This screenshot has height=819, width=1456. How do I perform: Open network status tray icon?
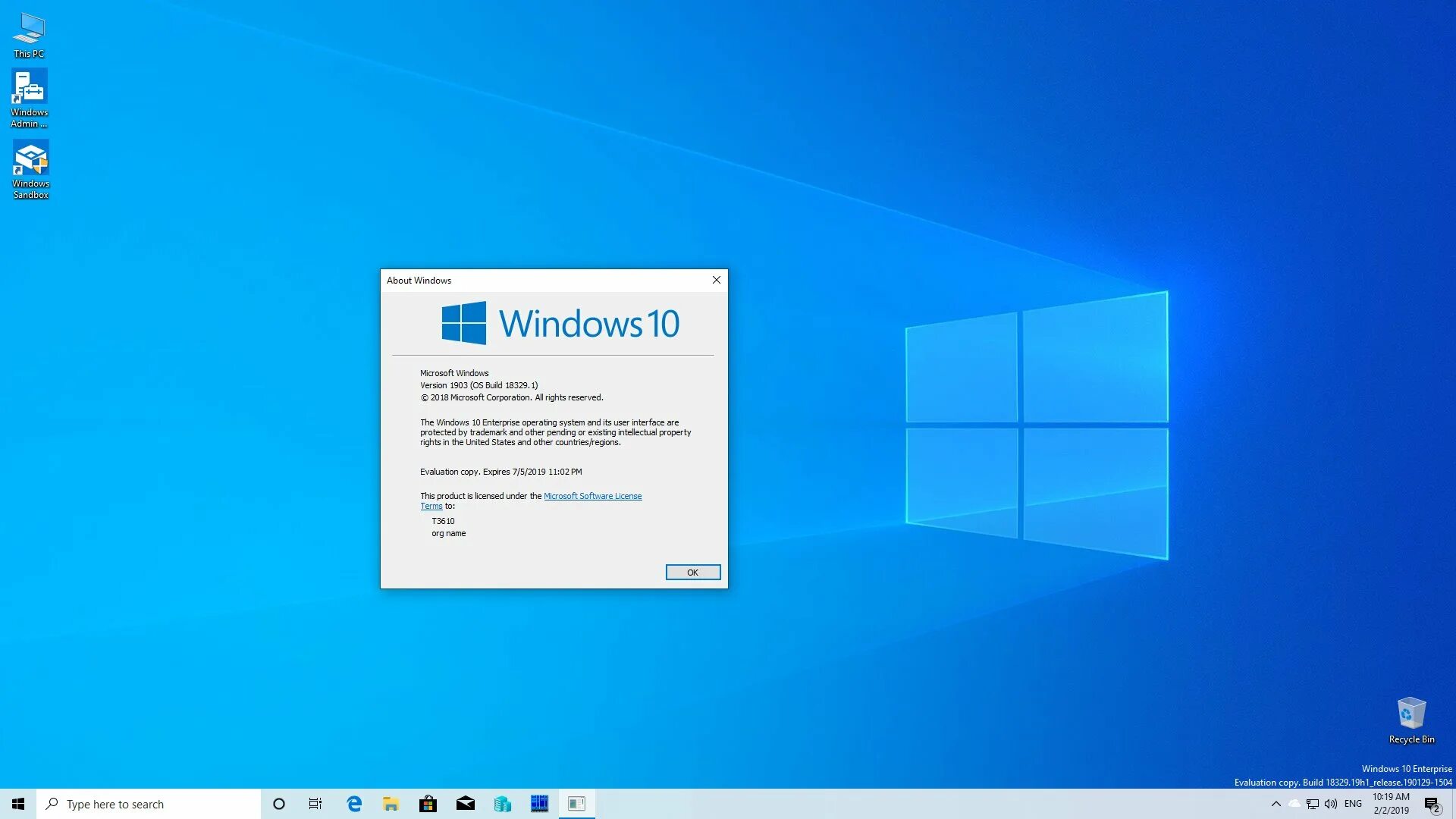tap(1313, 804)
